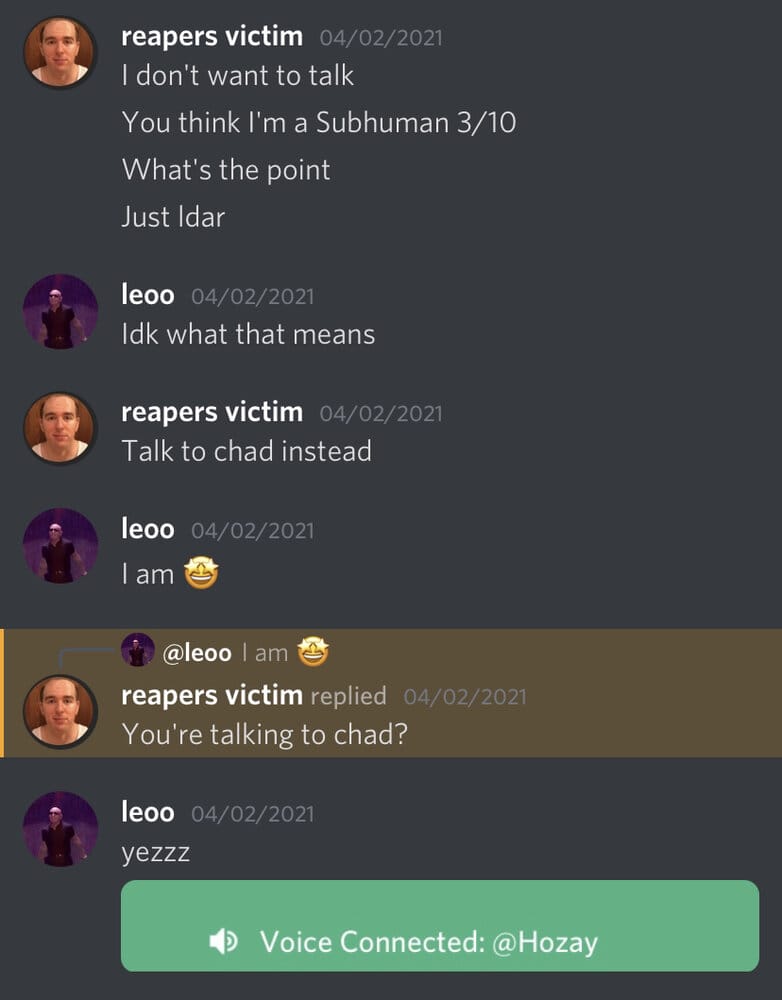Open leoo's avatar beside "Idk what that means"
Image resolution: width=782 pixels, height=1000 pixels.
(60, 311)
